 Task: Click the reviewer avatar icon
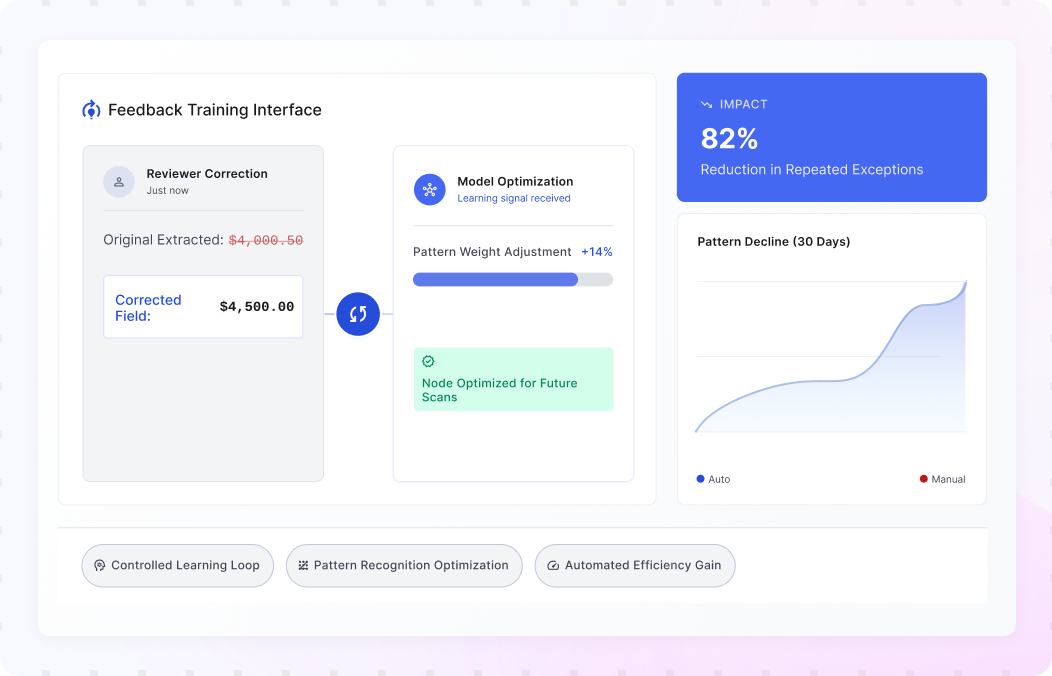tap(119, 182)
